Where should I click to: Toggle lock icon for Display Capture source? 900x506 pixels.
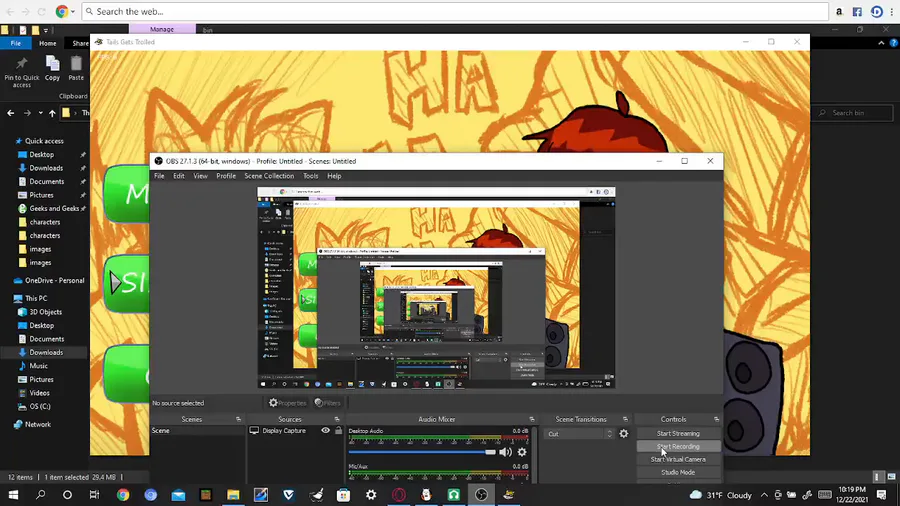pyautogui.click(x=339, y=430)
